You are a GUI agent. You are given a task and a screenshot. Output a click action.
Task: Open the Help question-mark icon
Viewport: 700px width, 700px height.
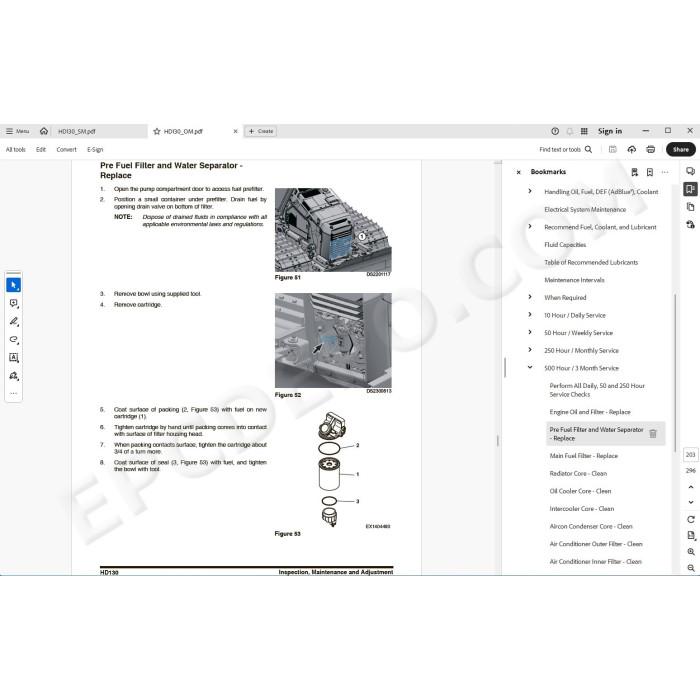tap(555, 131)
